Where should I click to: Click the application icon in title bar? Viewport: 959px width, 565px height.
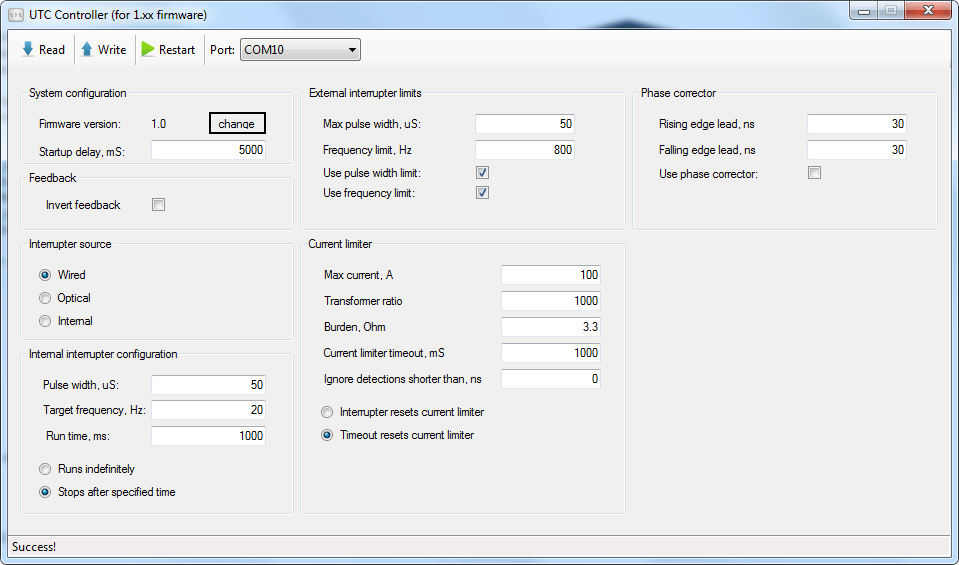(16, 13)
